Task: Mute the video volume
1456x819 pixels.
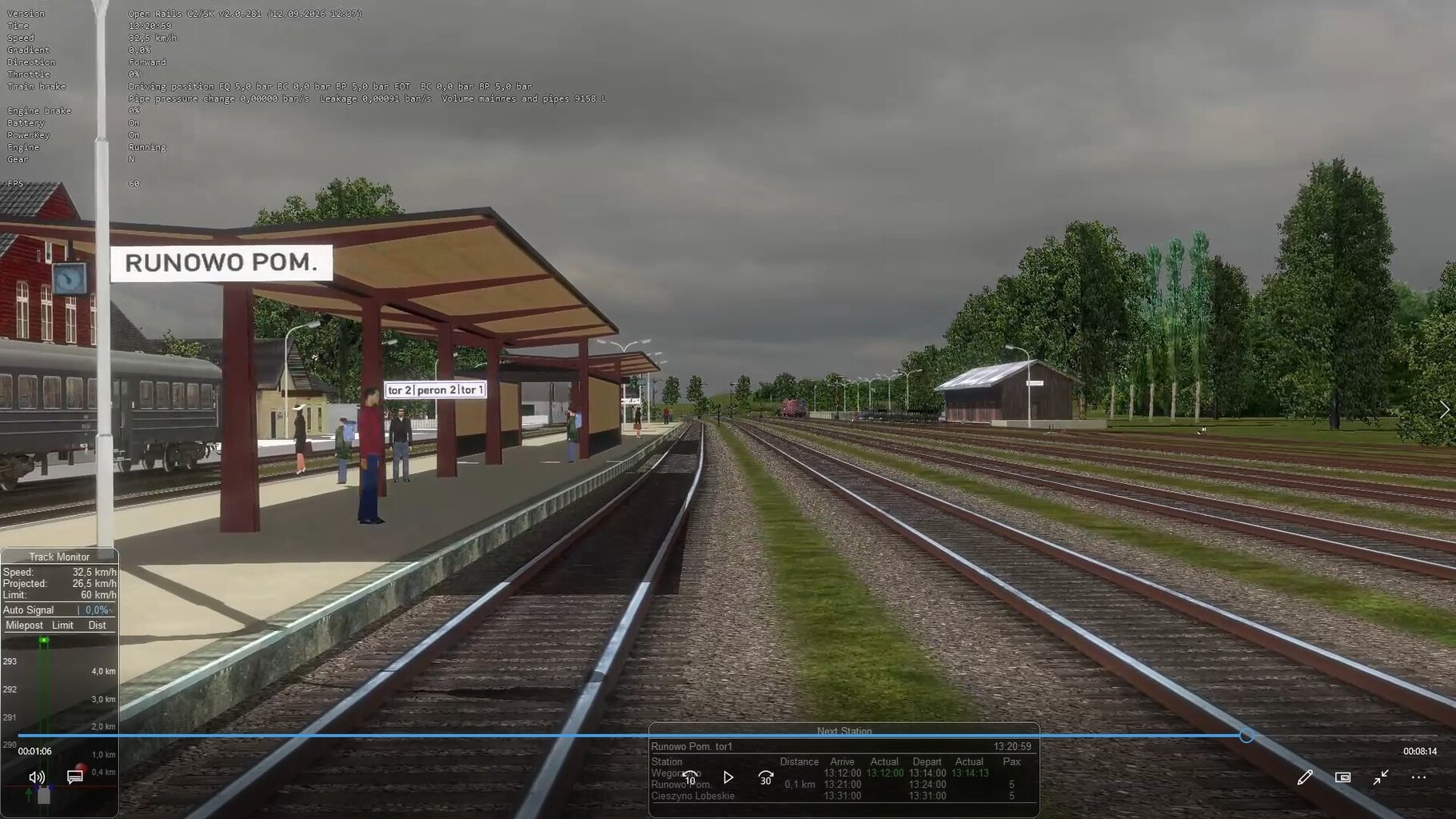Action: pyautogui.click(x=37, y=777)
